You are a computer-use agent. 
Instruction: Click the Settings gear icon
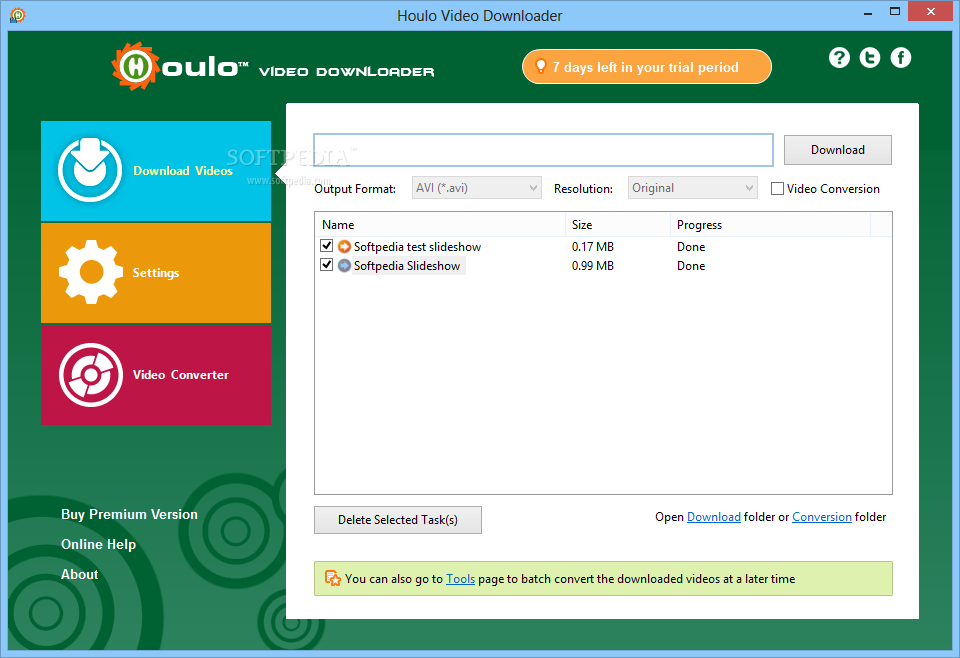click(x=91, y=272)
